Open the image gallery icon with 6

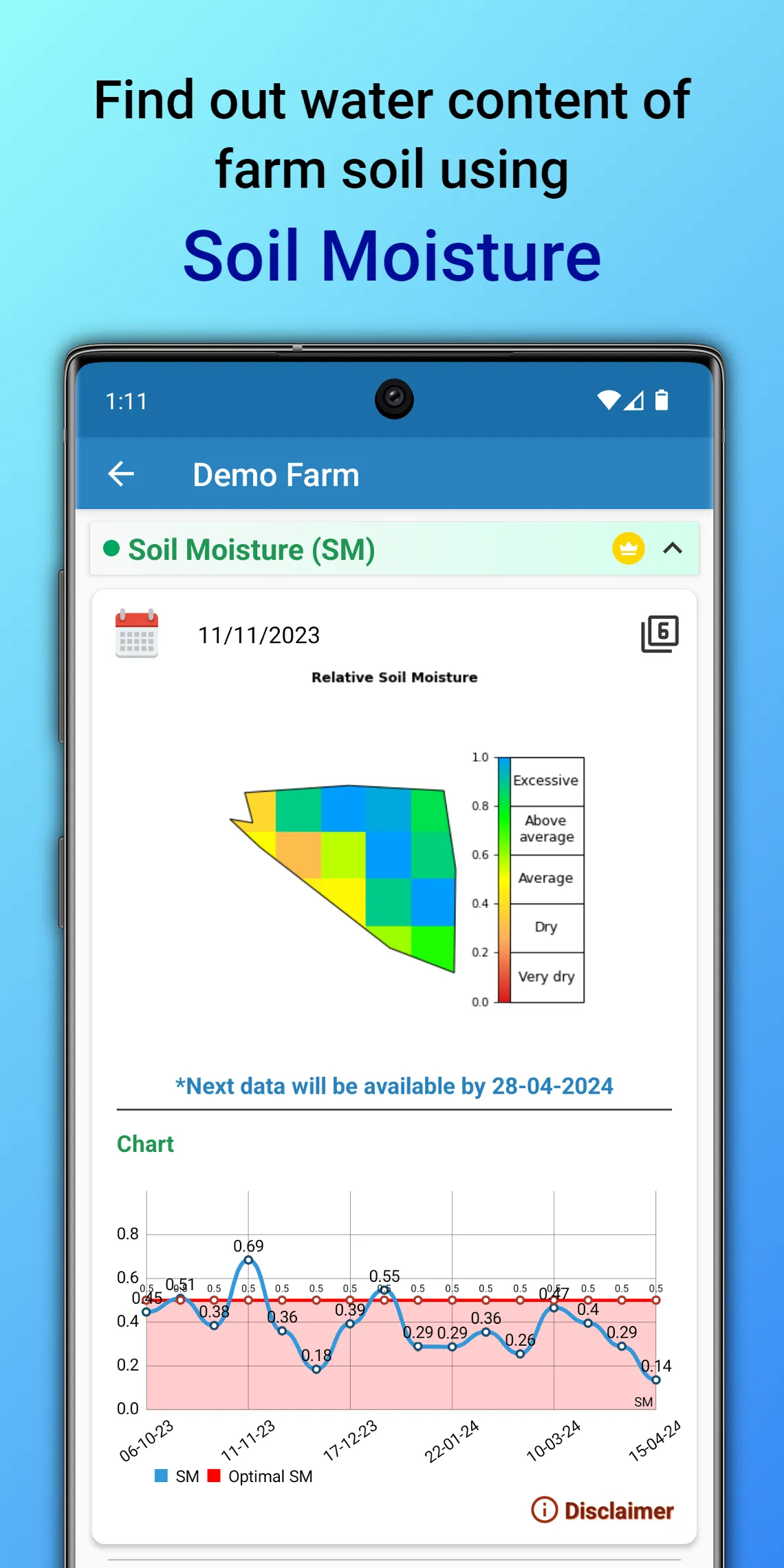[660, 633]
